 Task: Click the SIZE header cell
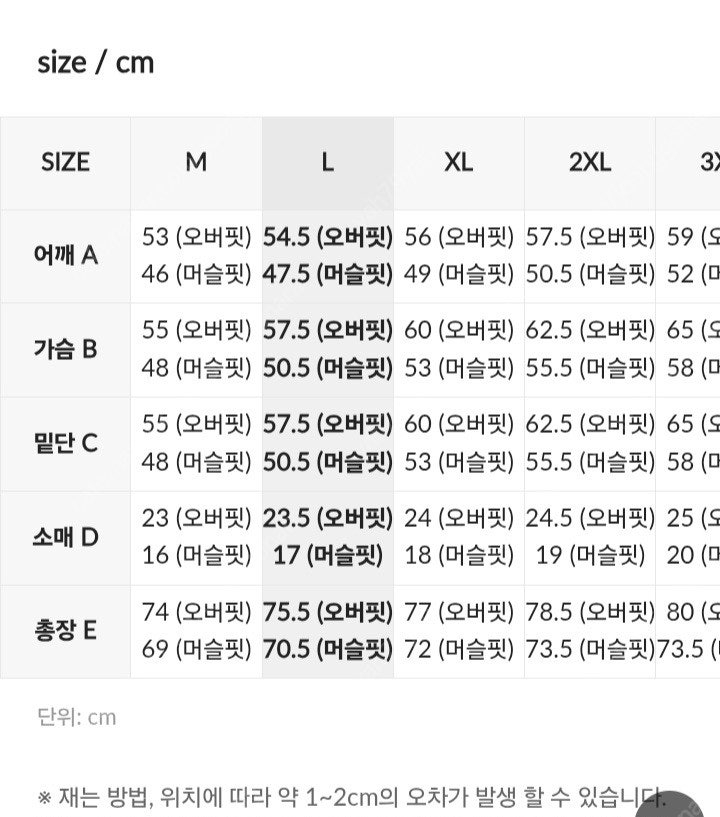point(65,162)
